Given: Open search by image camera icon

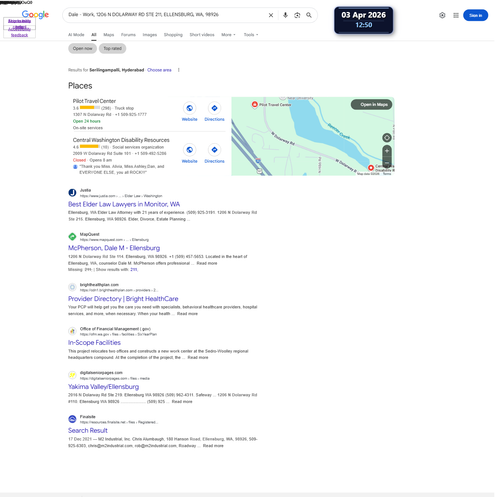Looking at the screenshot, I should tap(297, 15).
